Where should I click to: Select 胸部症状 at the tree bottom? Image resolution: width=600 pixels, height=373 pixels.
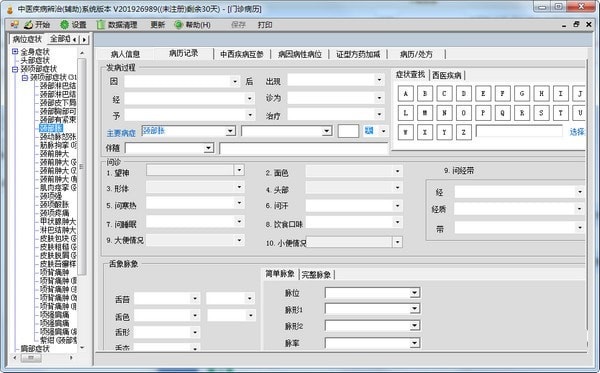pyautogui.click(x=35, y=349)
